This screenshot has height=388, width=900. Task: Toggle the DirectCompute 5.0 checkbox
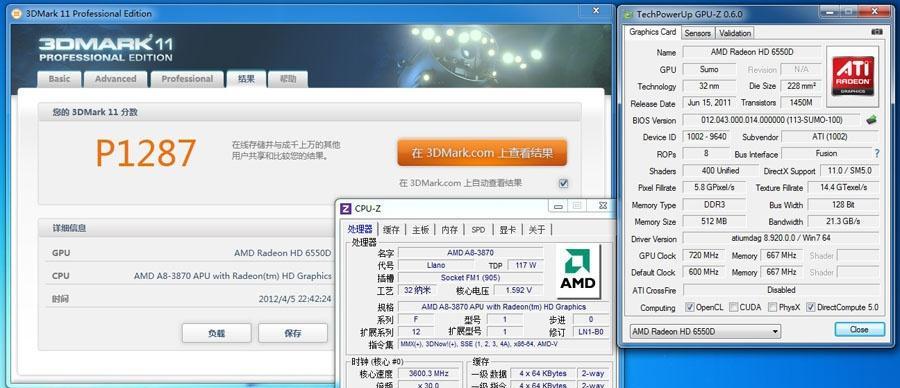(x=810, y=307)
